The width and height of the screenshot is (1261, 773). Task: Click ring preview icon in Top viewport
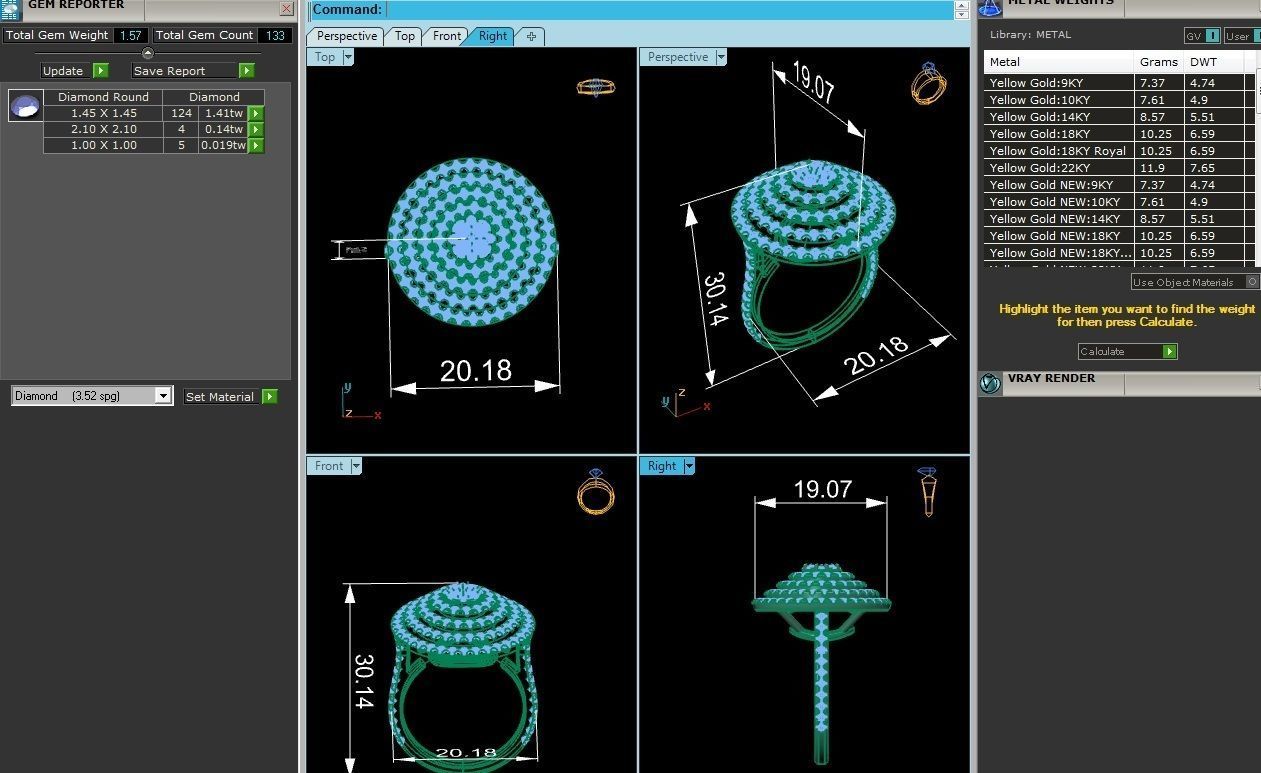596,87
